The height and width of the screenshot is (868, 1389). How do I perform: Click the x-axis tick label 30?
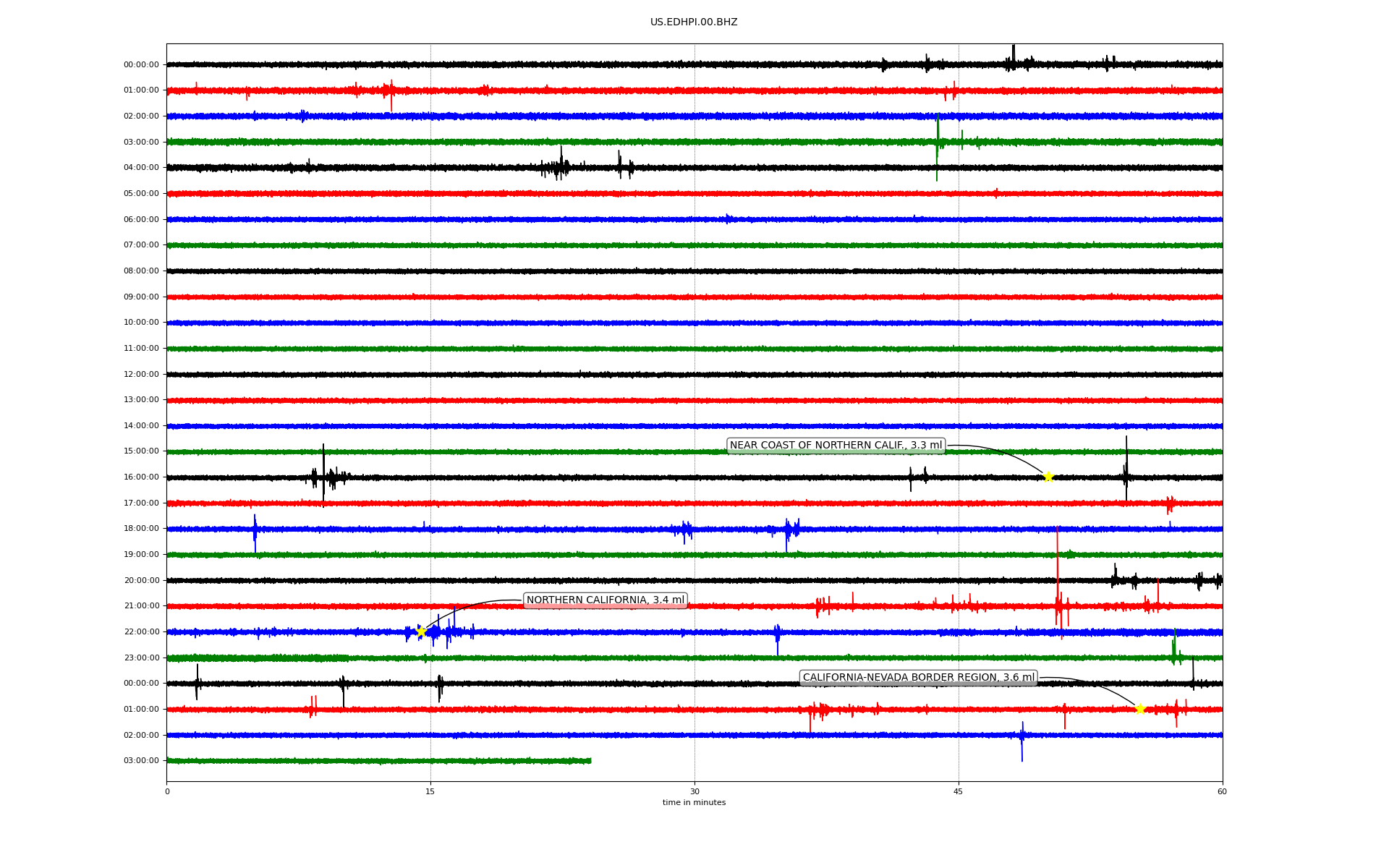(694, 792)
